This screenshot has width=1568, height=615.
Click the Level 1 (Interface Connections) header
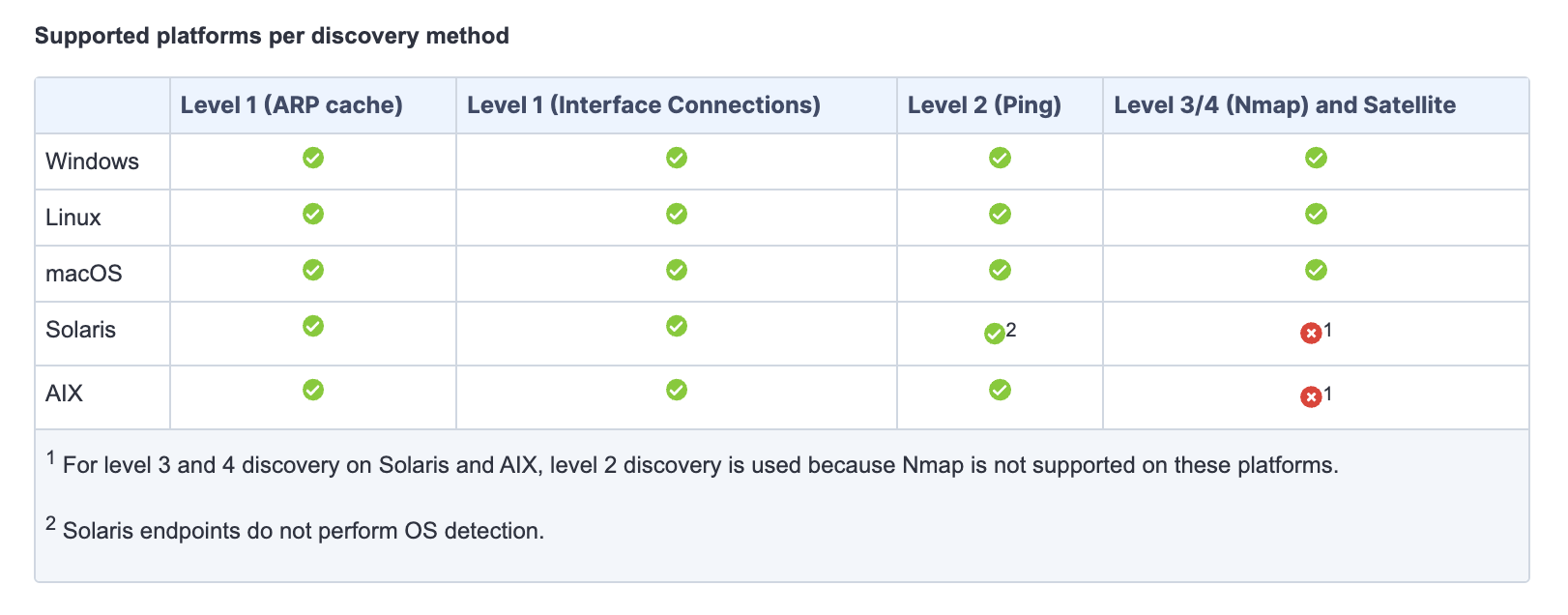pos(643,105)
